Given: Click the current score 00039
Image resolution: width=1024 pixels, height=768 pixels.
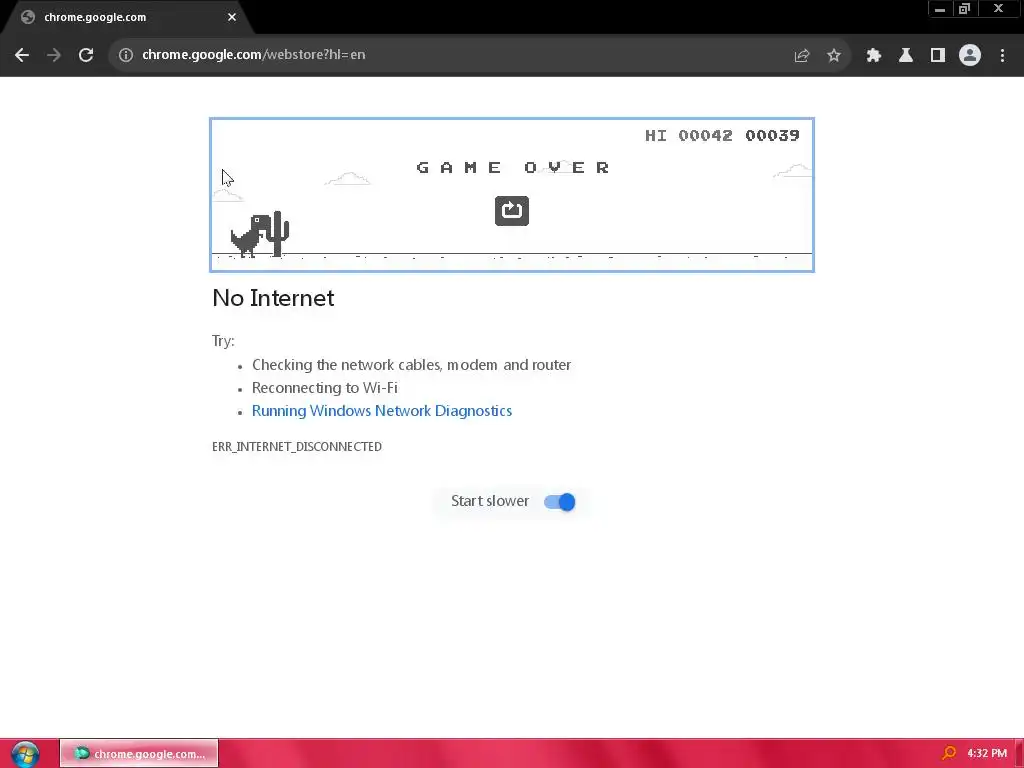Looking at the screenshot, I should click(772, 135).
